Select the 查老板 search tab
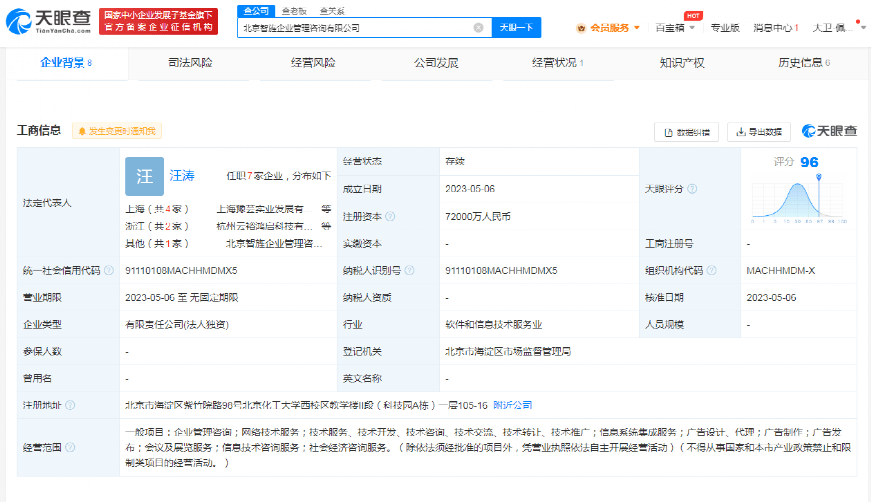Image resolution: width=871 pixels, height=502 pixels. [294, 11]
